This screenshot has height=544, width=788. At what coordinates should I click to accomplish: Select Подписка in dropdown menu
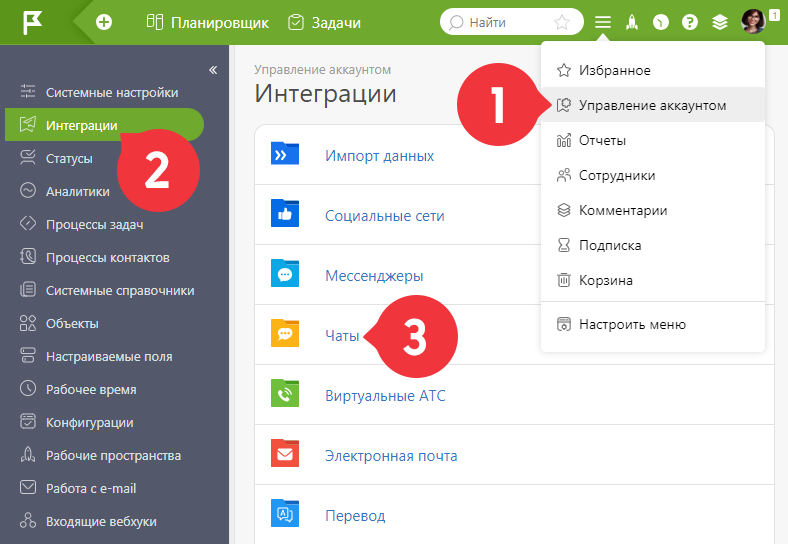click(x=653, y=245)
